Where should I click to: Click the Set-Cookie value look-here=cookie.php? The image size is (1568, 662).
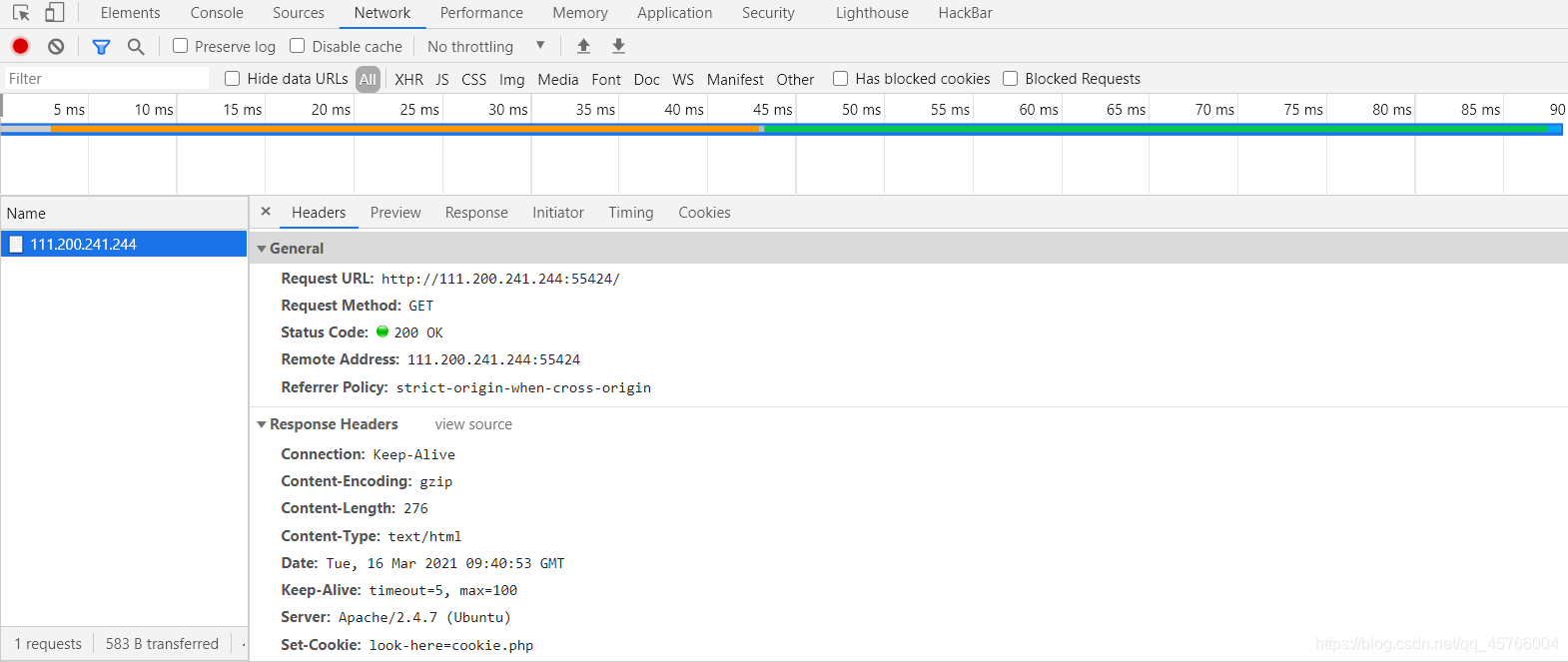pos(451,645)
